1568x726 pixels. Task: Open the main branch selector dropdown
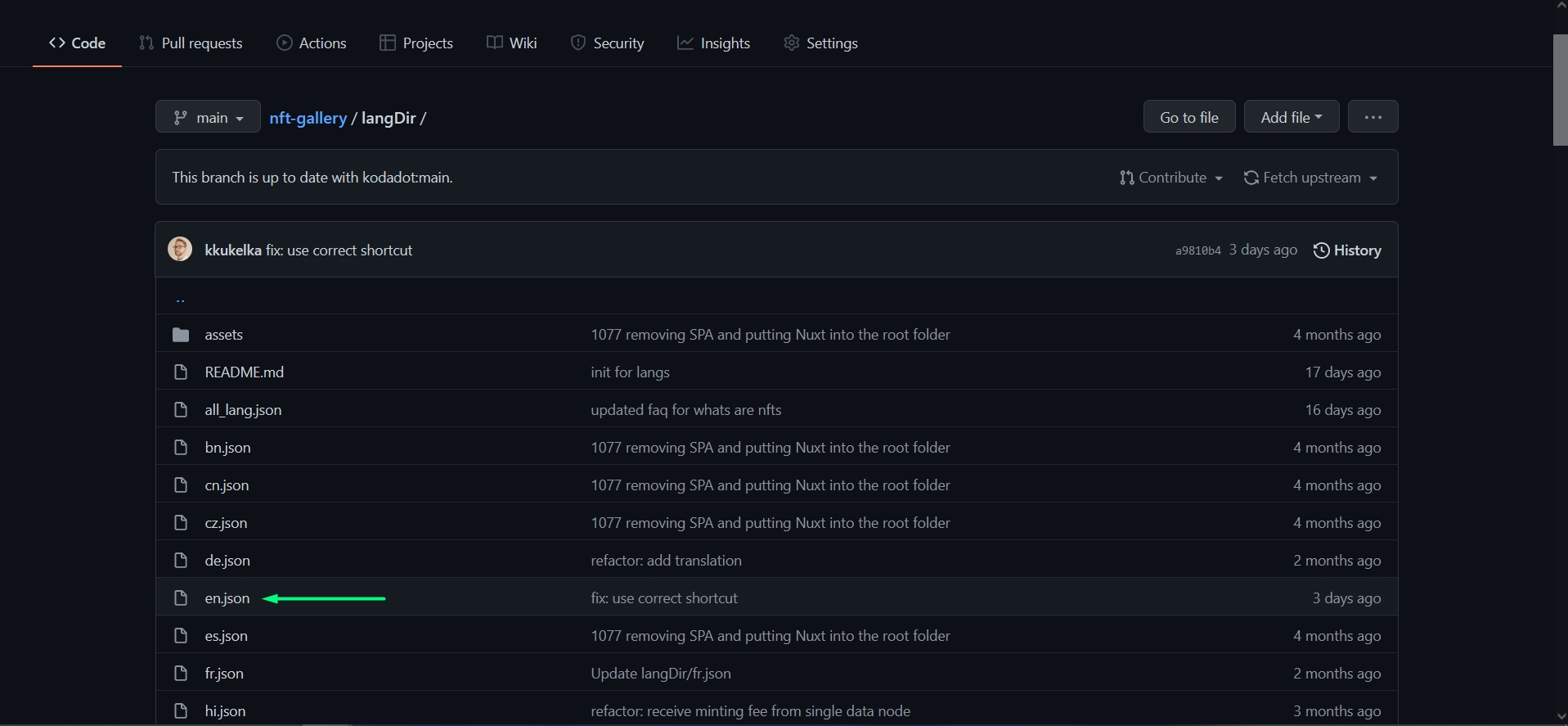(x=208, y=117)
